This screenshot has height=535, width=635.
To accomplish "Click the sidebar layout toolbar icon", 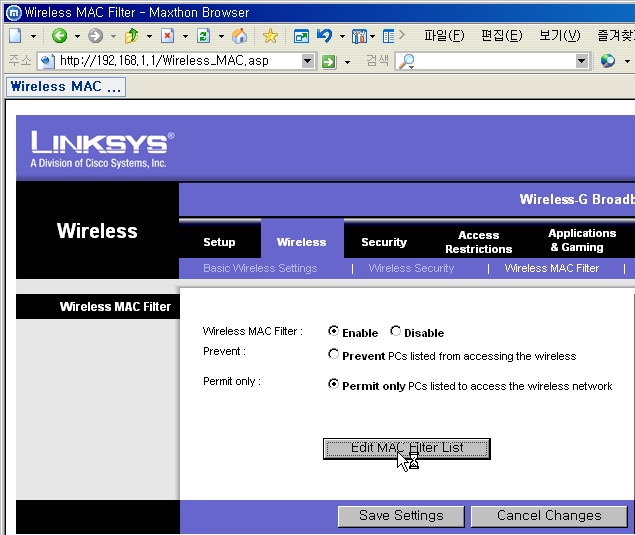I will [388, 36].
